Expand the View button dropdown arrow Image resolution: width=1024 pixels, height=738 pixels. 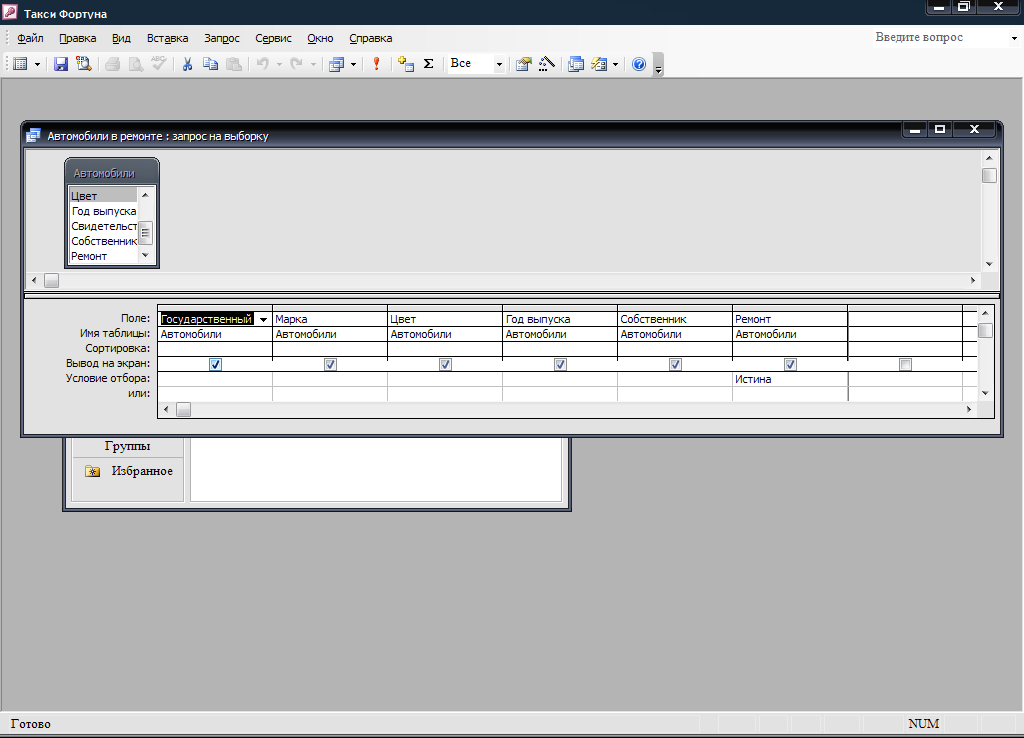[x=38, y=64]
